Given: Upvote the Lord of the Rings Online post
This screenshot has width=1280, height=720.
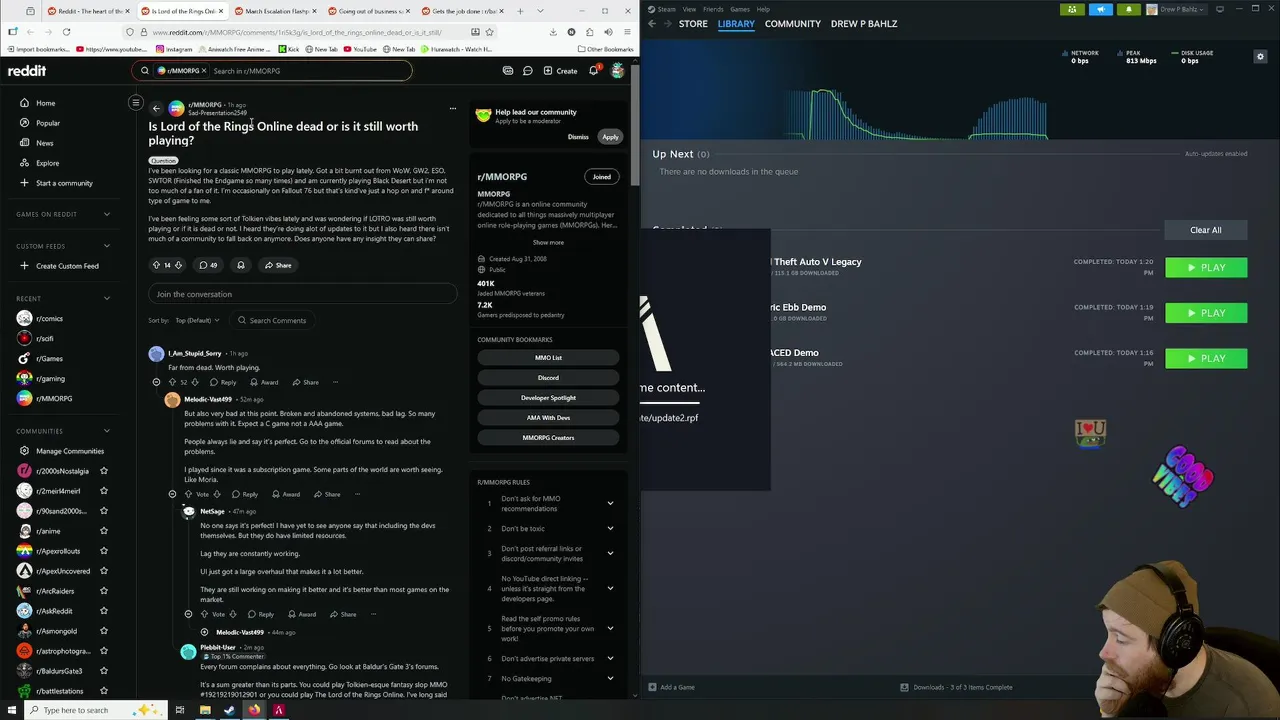Looking at the screenshot, I should click(156, 265).
